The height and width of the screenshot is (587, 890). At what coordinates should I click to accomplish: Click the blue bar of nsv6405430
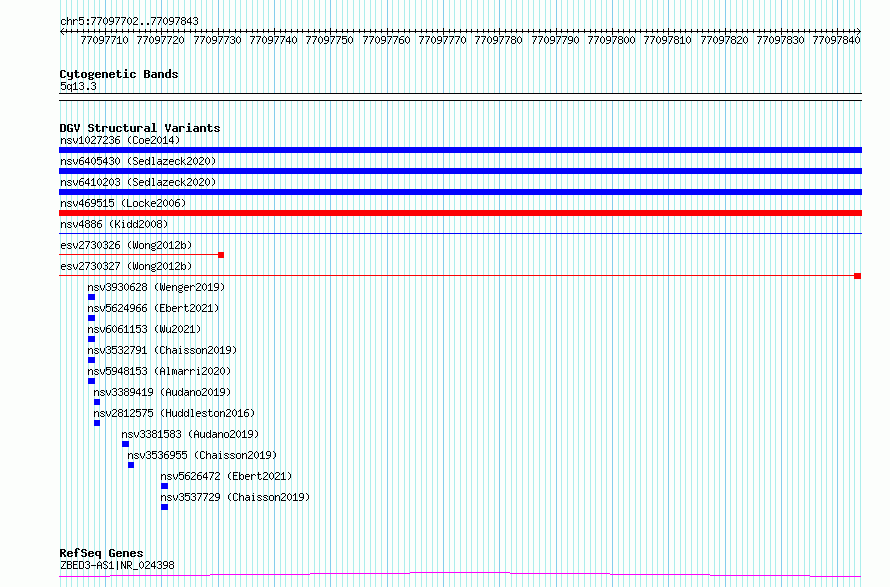[460, 171]
